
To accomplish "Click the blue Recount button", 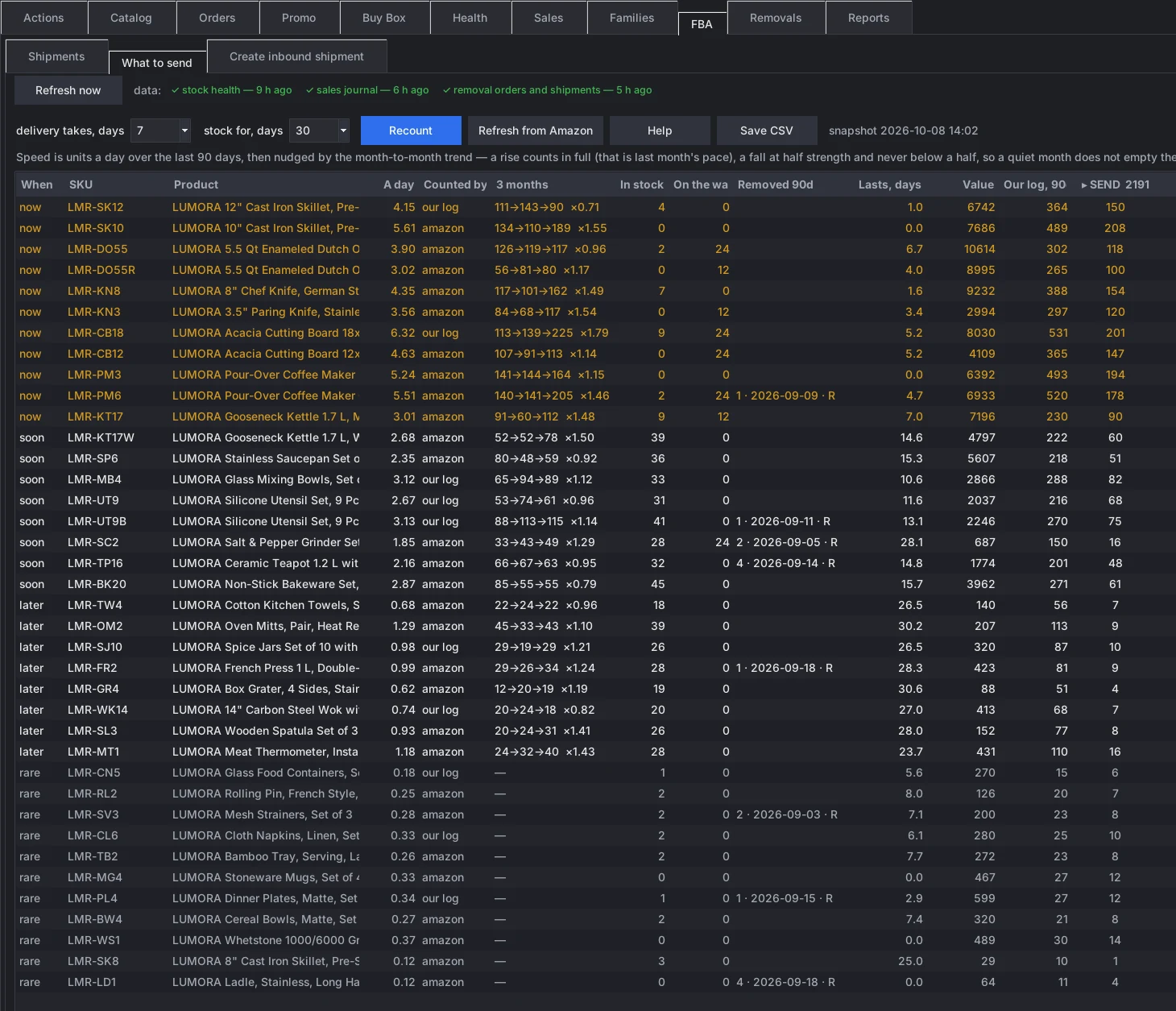I will pyautogui.click(x=411, y=131).
